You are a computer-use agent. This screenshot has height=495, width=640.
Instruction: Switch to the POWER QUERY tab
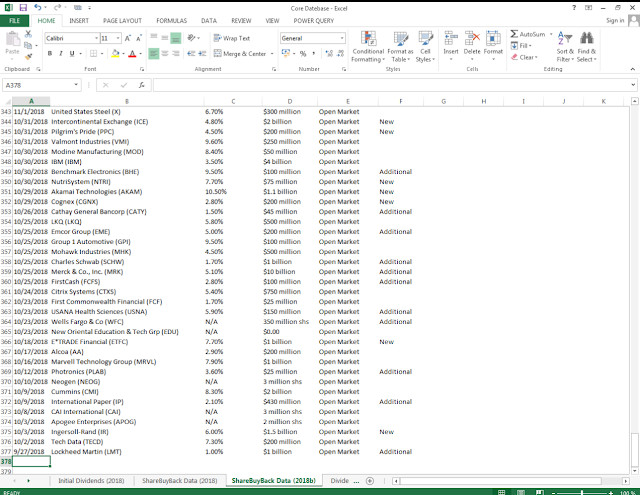click(x=313, y=21)
